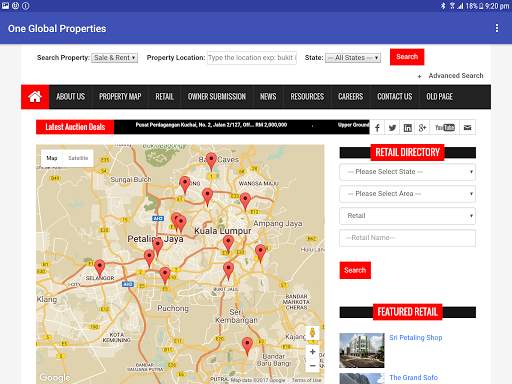Open the three-dot overflow menu
512x384 pixels.
(x=497, y=28)
